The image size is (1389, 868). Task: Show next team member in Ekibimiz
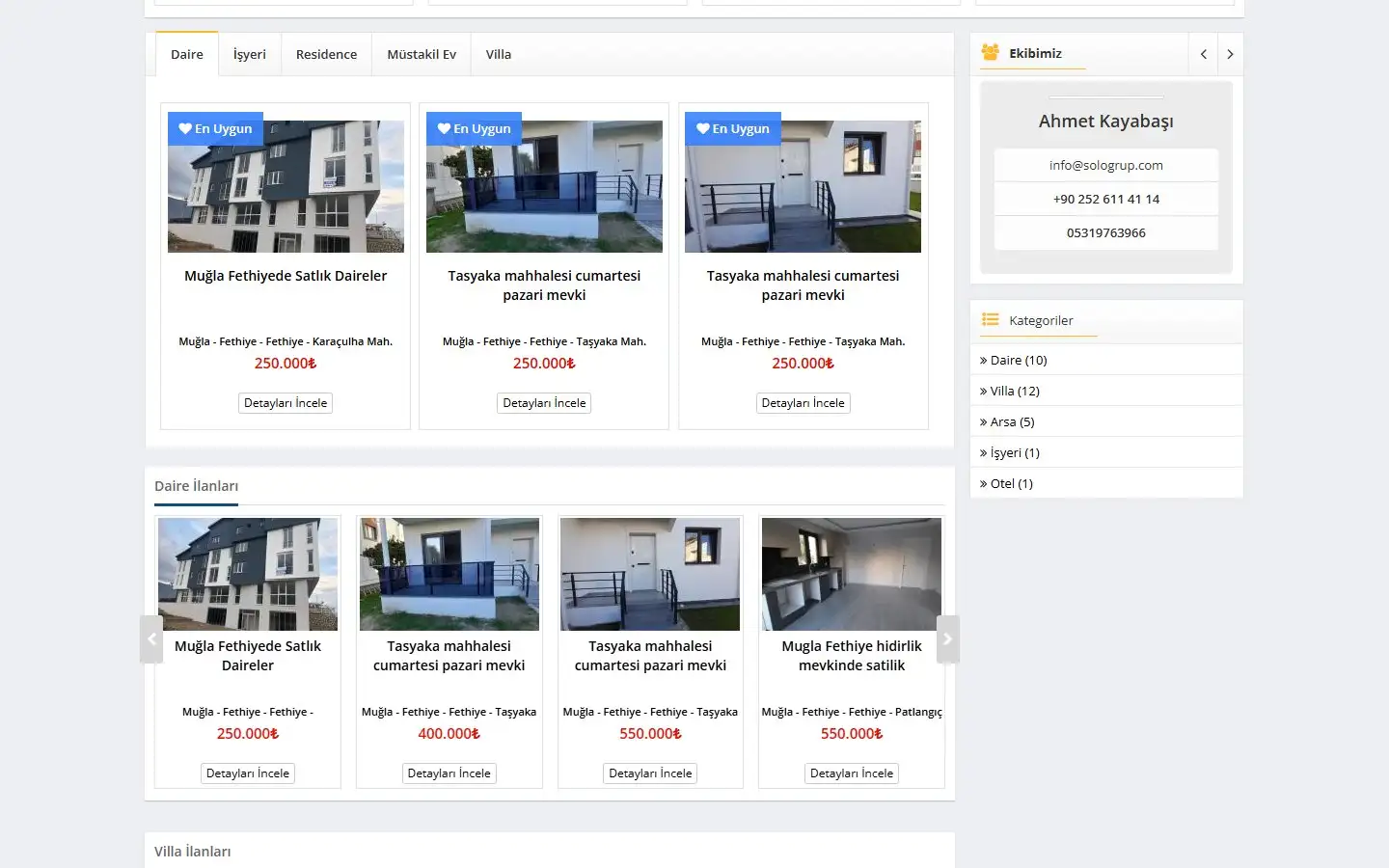tap(1230, 54)
